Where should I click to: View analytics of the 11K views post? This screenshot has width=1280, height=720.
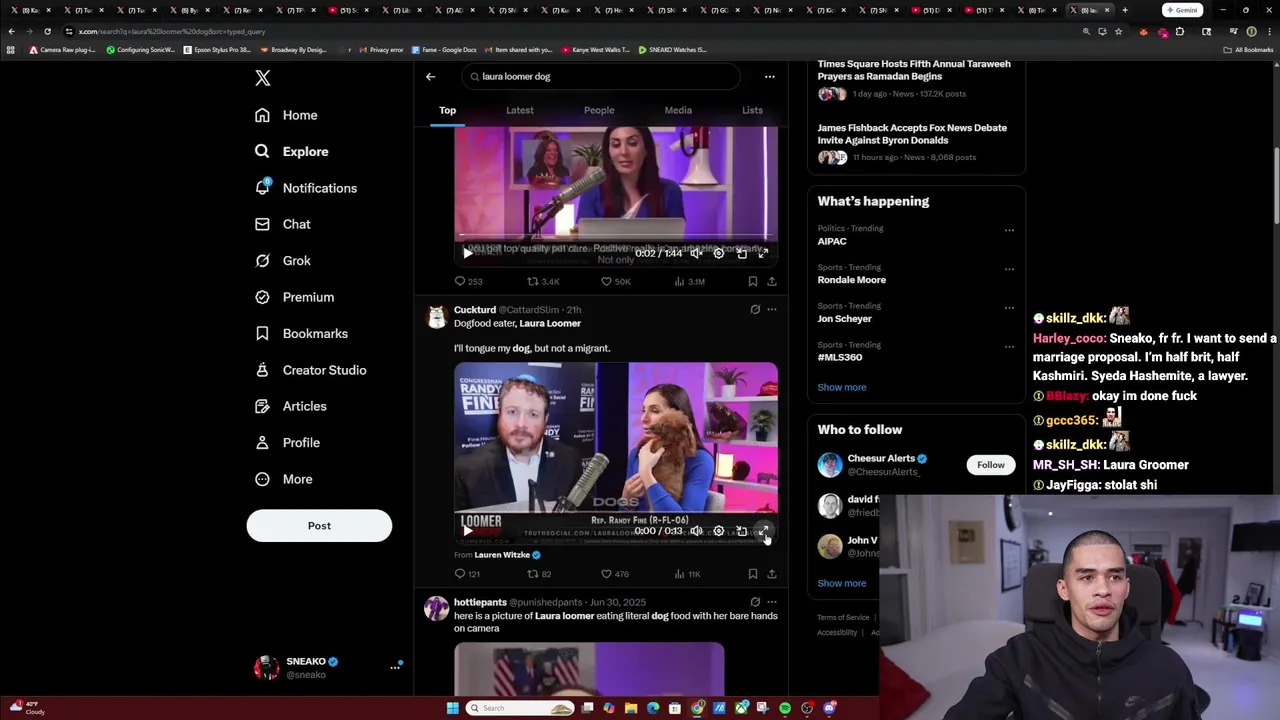687,574
